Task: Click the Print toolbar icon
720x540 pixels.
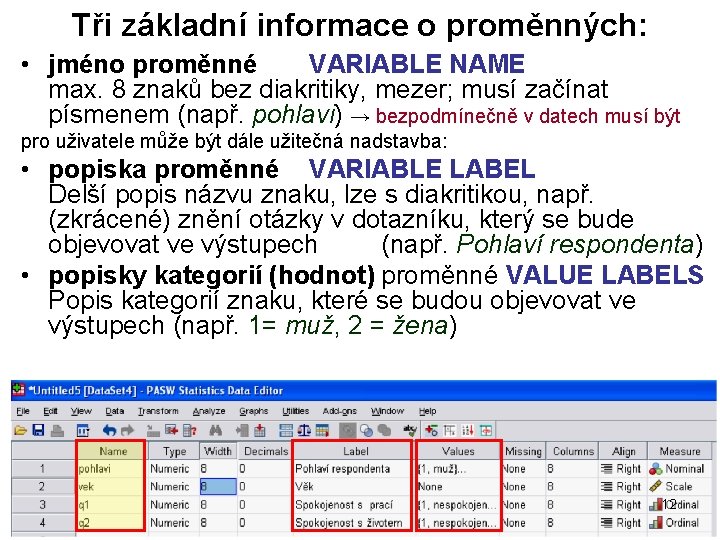Action: (x=57, y=431)
